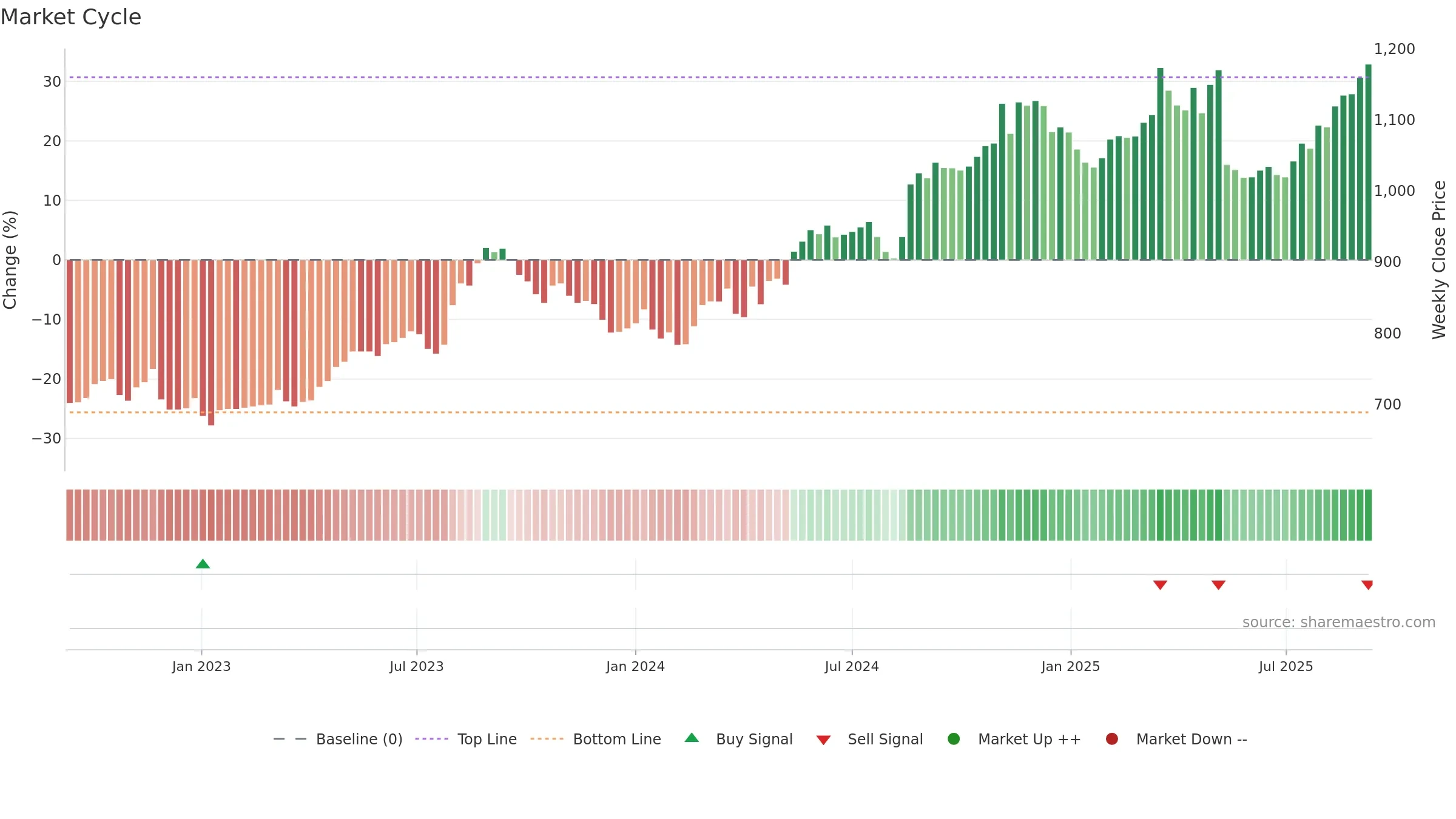
Task: Toggle the Top Line legend entry
Action: coord(466,739)
